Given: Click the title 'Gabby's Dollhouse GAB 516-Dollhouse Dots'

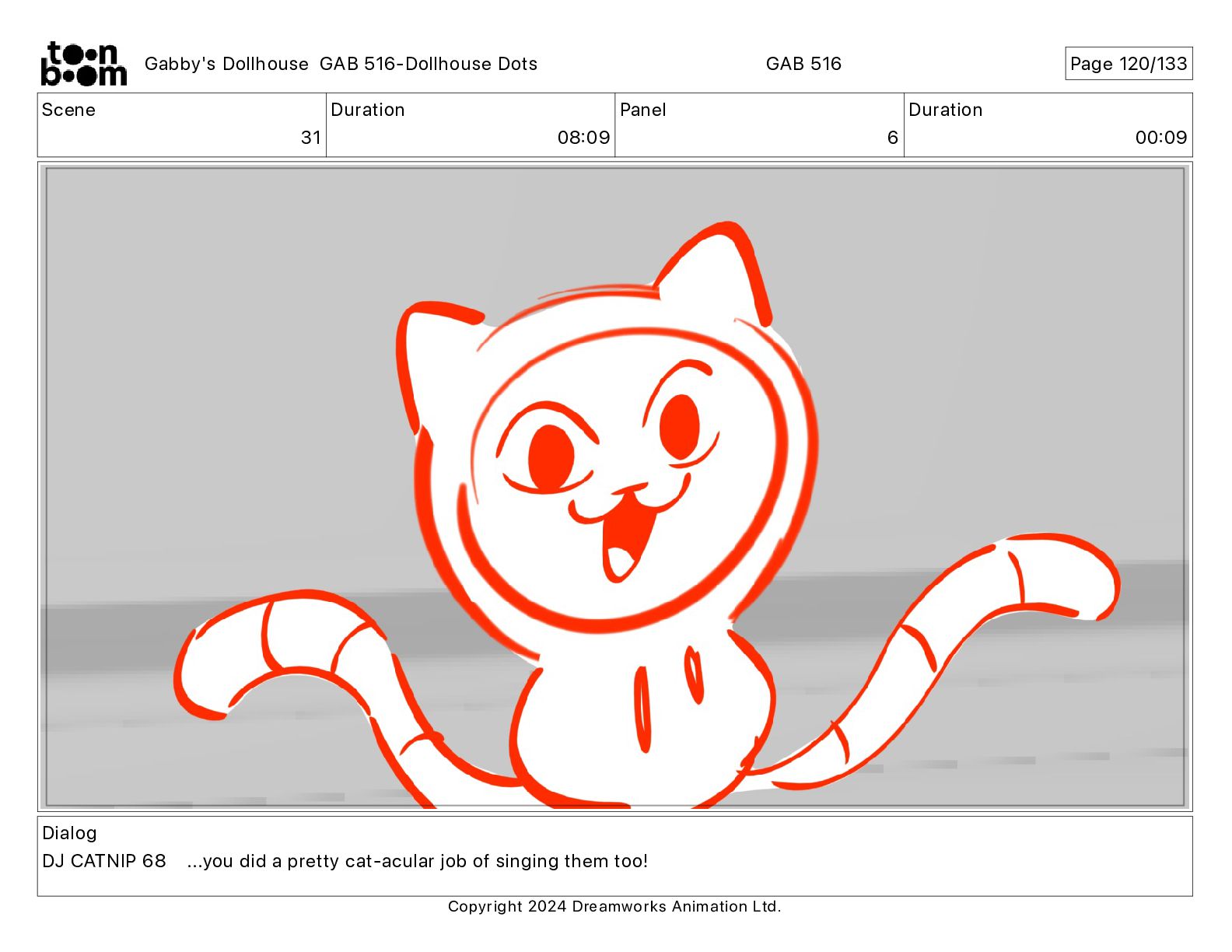Looking at the screenshot, I should click(341, 64).
